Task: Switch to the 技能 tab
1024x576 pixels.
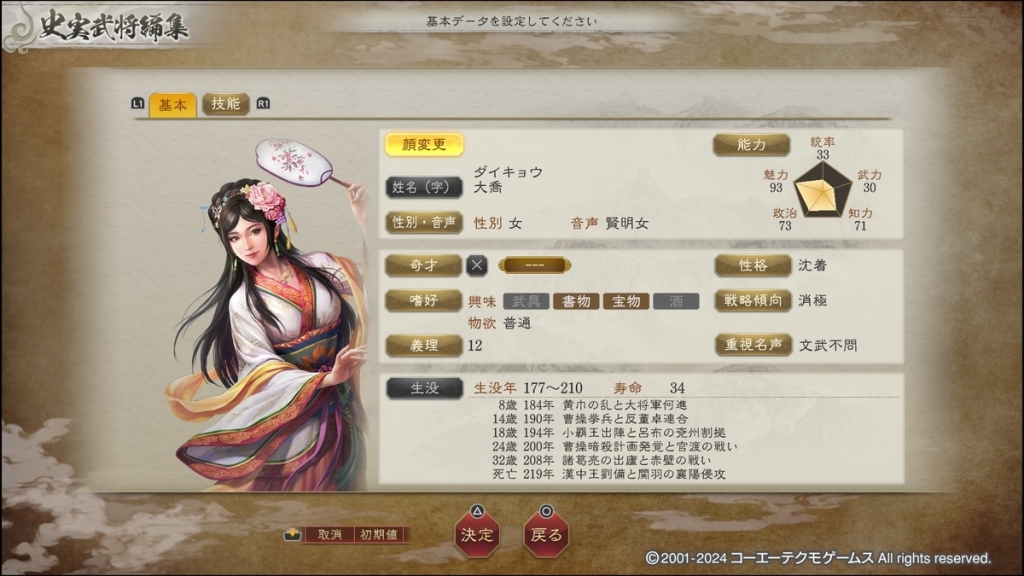Action: click(x=225, y=104)
